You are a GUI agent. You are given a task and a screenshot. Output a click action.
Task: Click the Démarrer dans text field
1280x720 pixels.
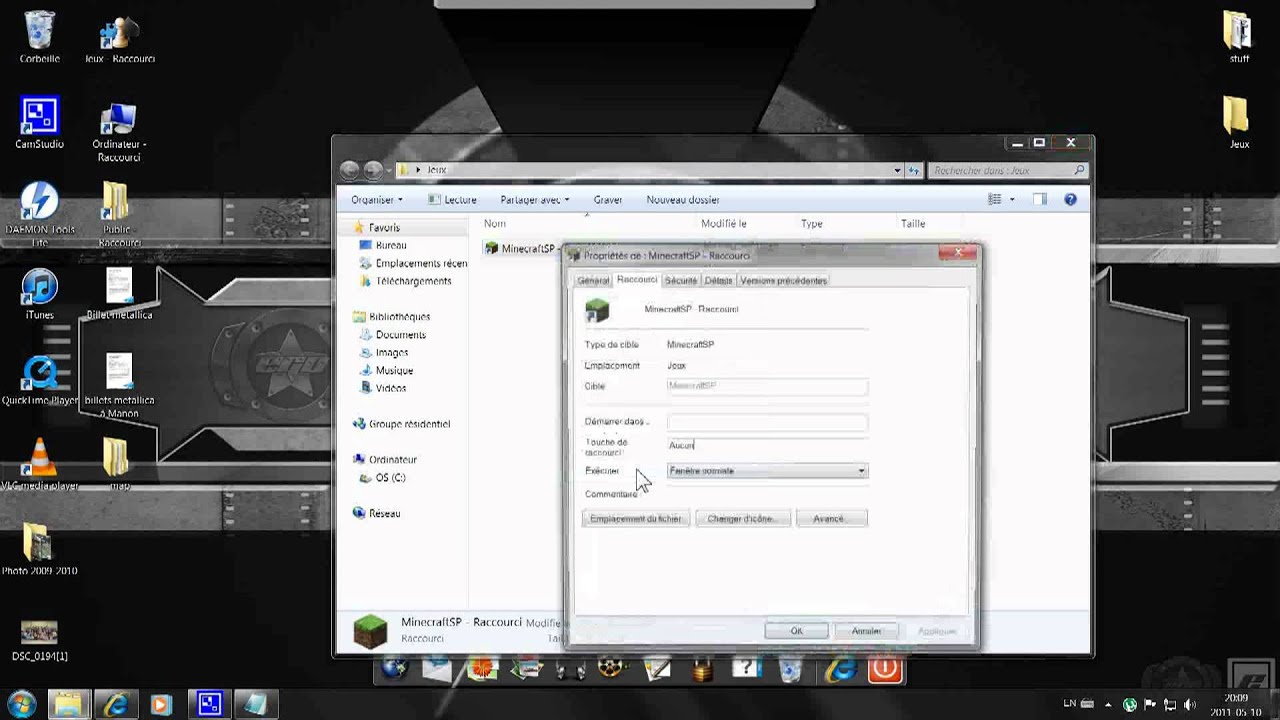[767, 422]
